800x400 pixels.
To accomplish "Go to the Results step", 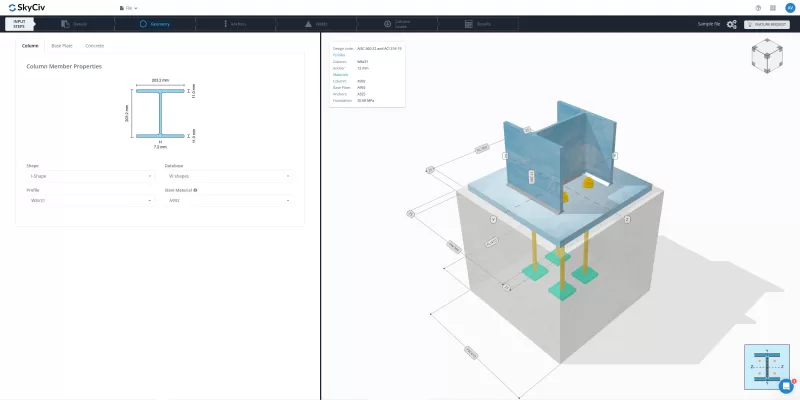I will (479, 24).
